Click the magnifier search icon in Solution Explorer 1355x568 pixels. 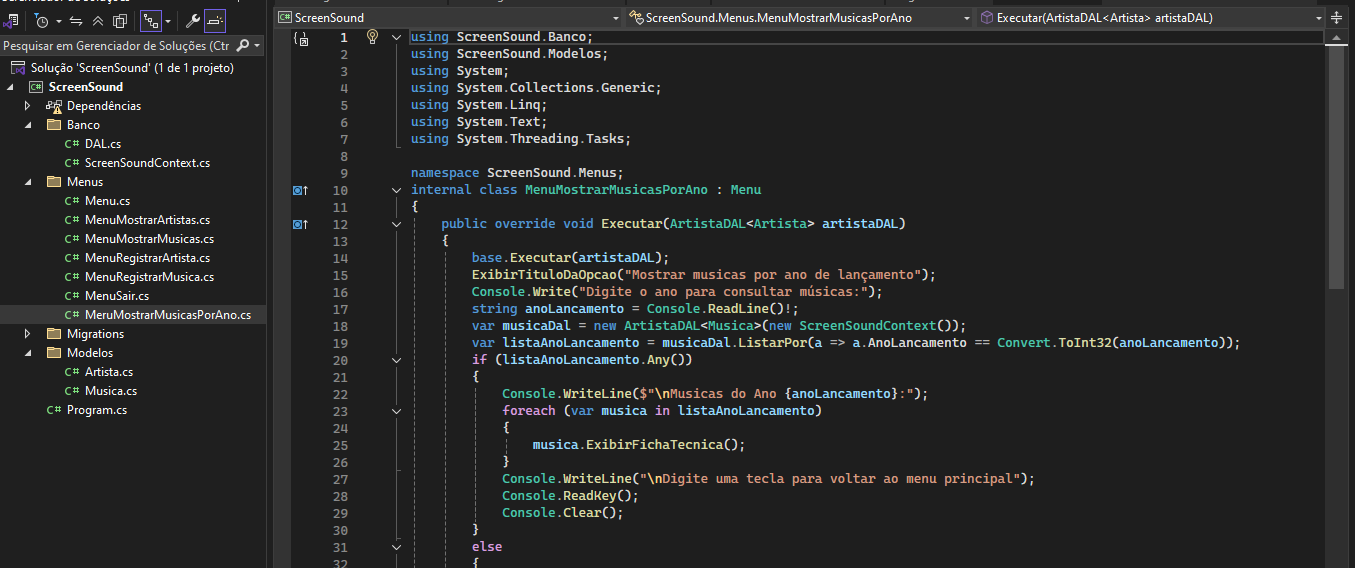click(x=243, y=46)
